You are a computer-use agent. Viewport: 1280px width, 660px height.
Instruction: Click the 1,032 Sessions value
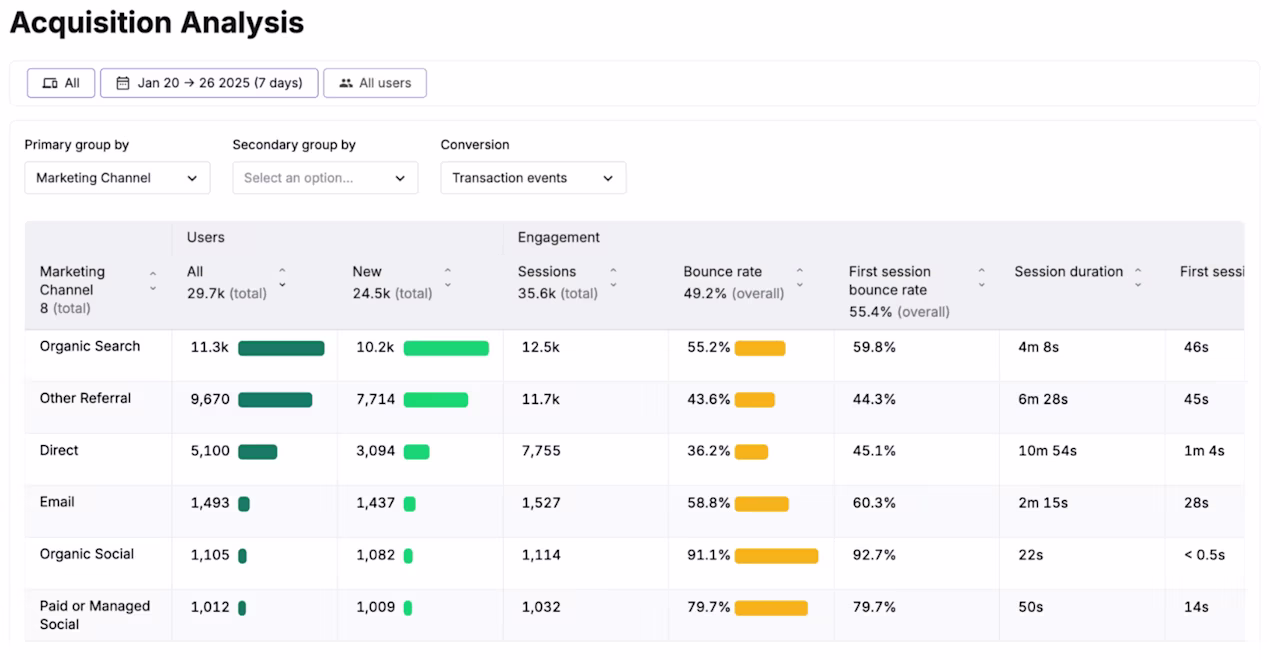(x=541, y=607)
